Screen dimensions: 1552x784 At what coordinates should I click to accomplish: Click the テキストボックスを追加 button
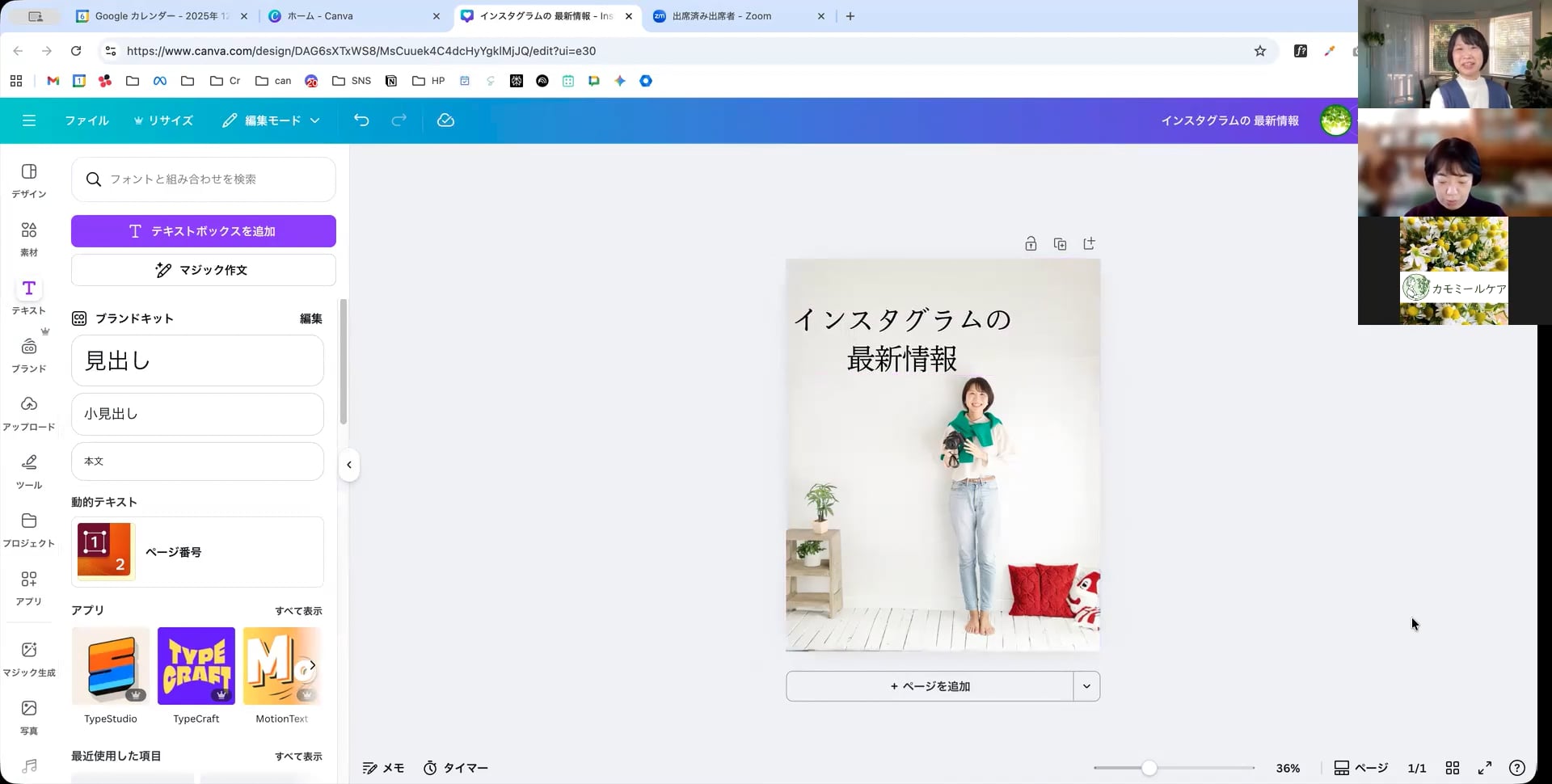point(203,231)
